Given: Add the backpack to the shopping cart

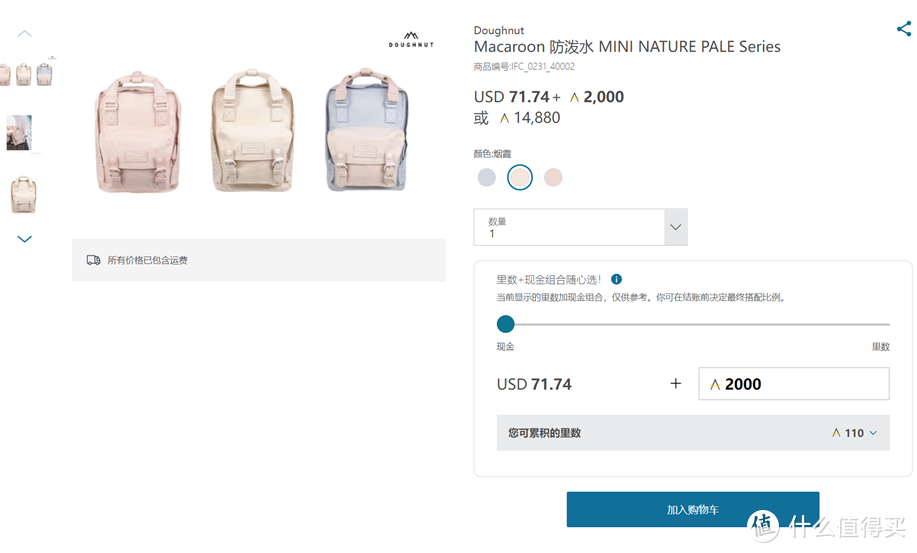Looking at the screenshot, I should (x=692, y=509).
